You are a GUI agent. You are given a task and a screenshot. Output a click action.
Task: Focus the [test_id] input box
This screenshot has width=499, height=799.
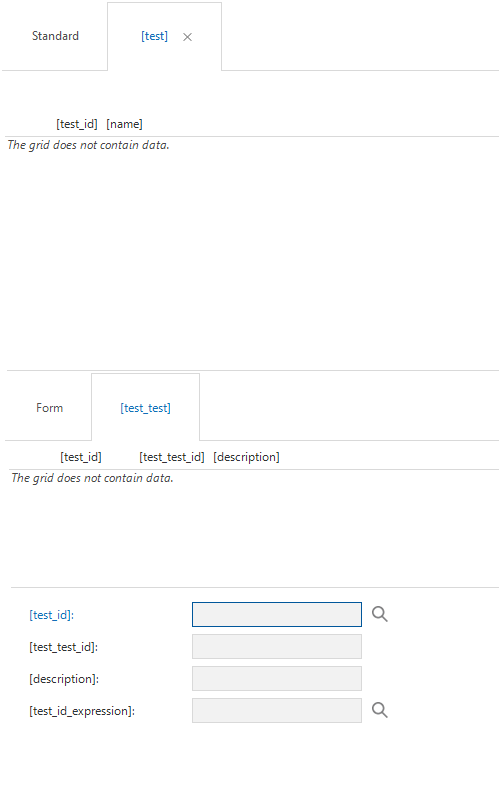[277, 614]
